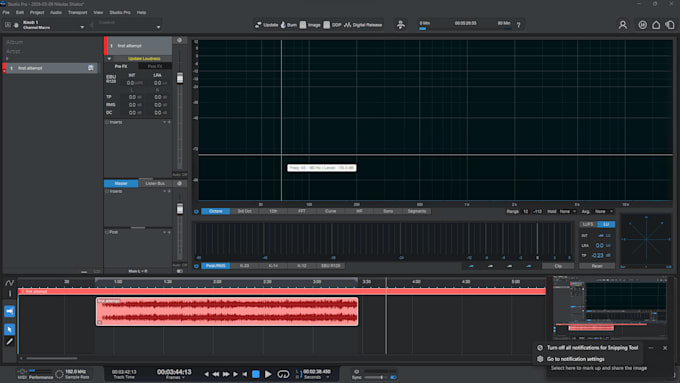Screen dimensions: 680x383
Task: Open the Channel Macro dropdown
Action: point(82,27)
